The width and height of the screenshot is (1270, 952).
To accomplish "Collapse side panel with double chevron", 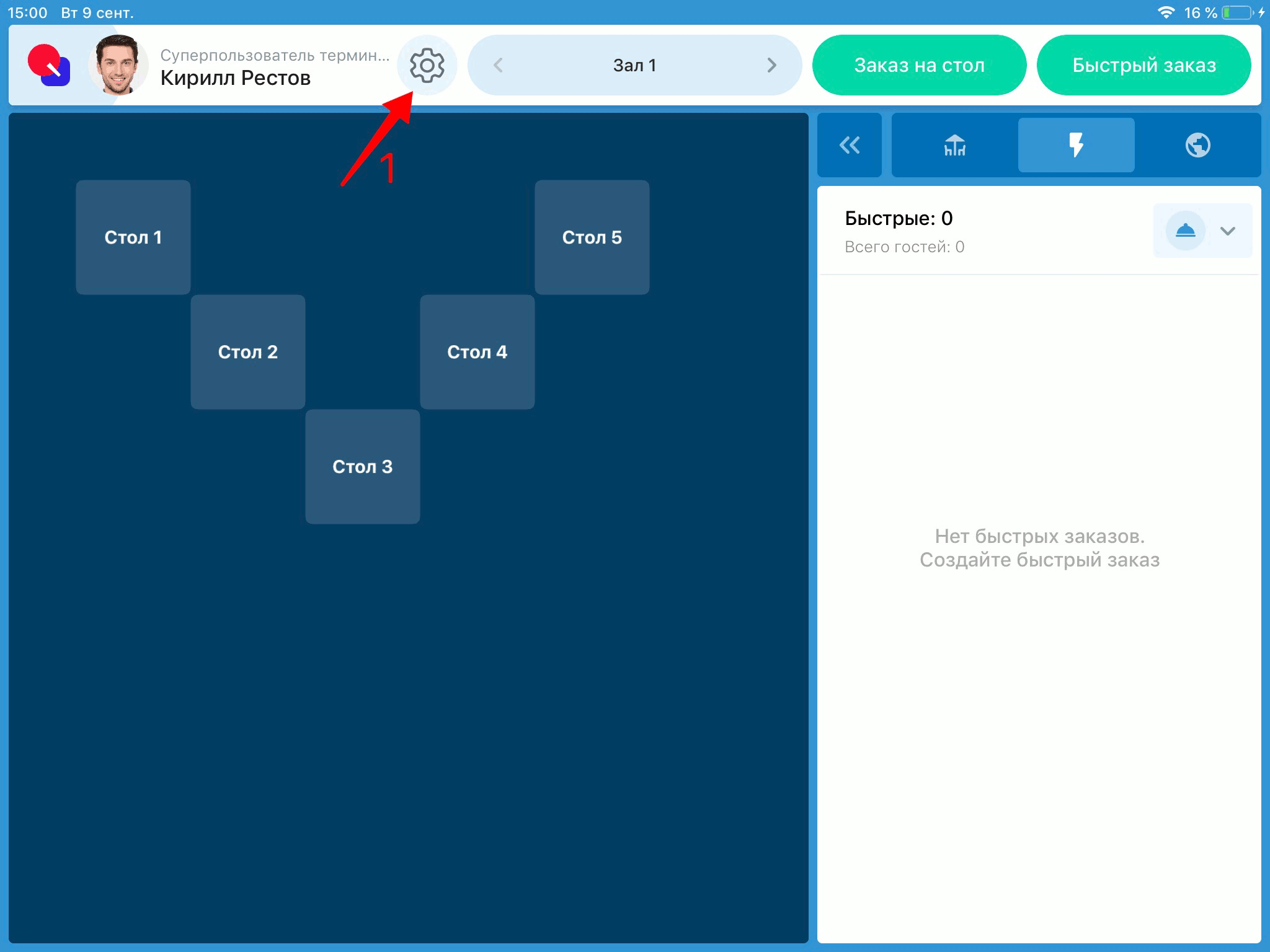I will pyautogui.click(x=849, y=145).
